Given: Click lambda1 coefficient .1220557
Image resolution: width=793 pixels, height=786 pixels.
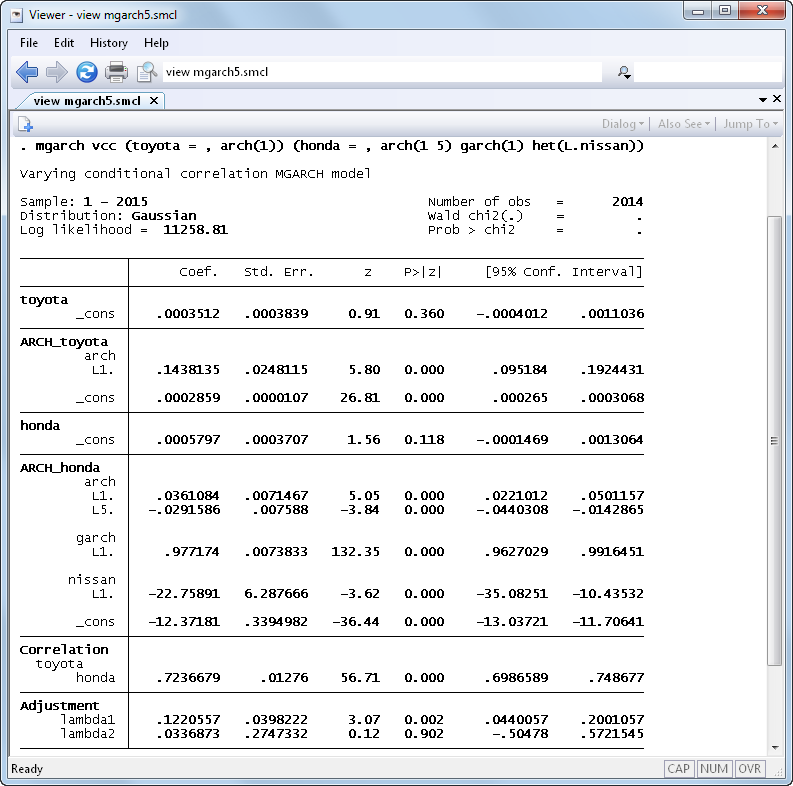Looking at the screenshot, I should tap(188, 720).
